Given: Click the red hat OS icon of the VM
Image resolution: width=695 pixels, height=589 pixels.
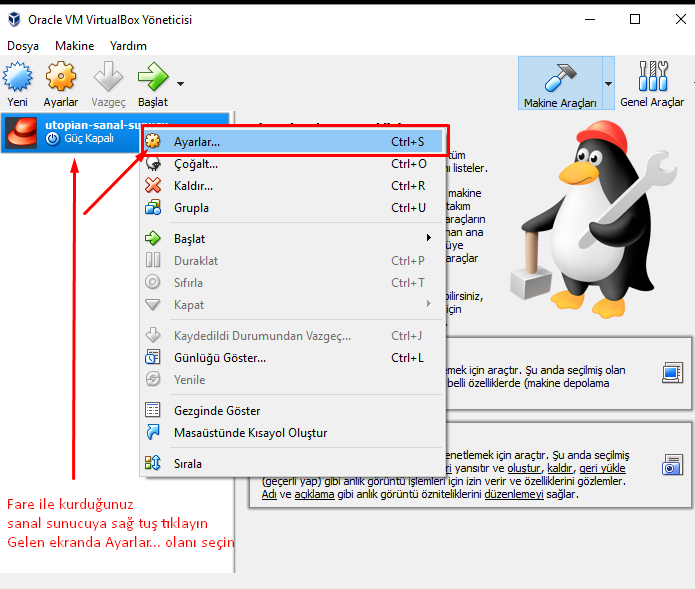Looking at the screenshot, I should [21, 132].
